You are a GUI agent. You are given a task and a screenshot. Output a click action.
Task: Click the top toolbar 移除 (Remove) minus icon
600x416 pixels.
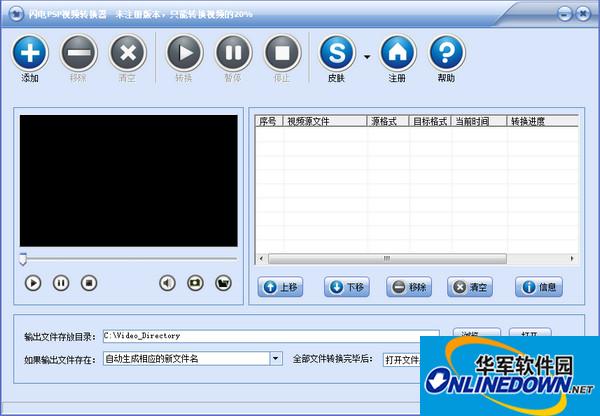[79, 52]
